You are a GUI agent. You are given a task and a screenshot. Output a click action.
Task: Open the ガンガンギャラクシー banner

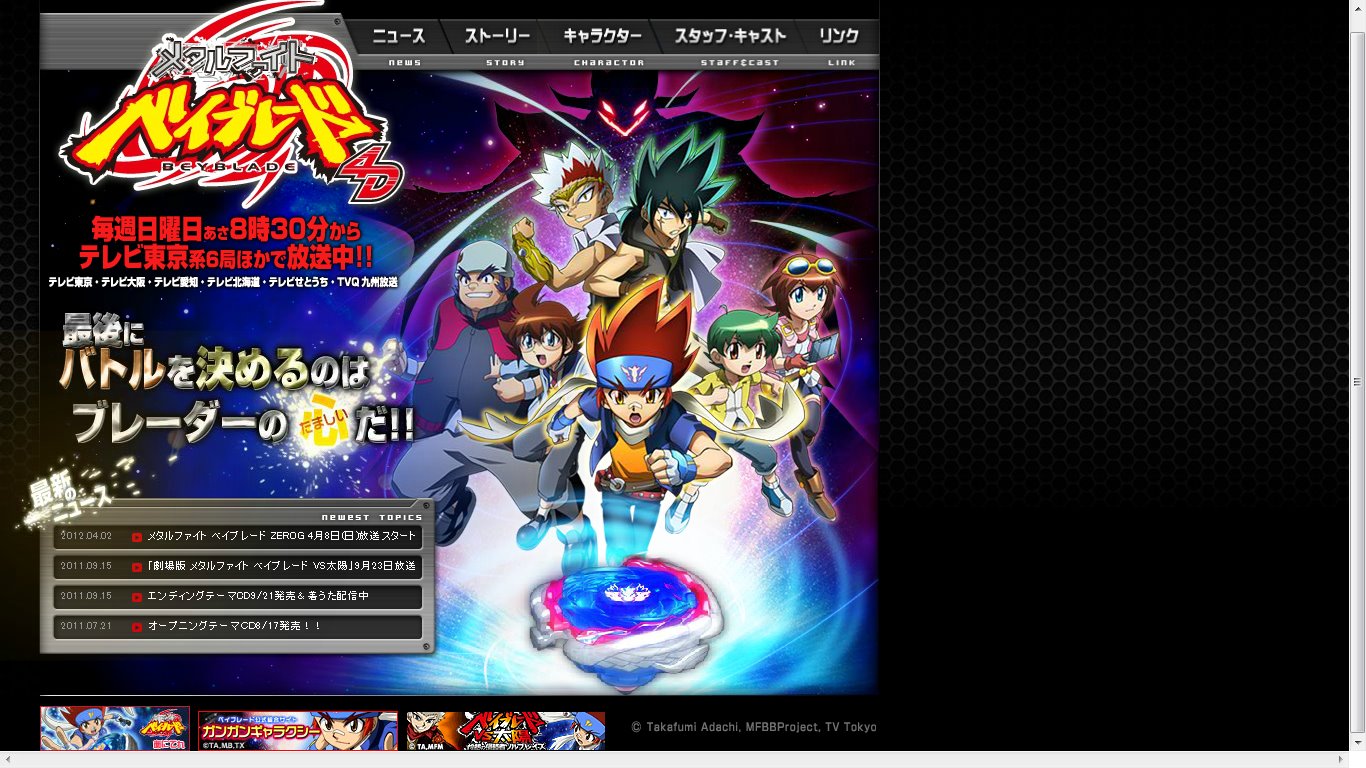click(x=298, y=731)
